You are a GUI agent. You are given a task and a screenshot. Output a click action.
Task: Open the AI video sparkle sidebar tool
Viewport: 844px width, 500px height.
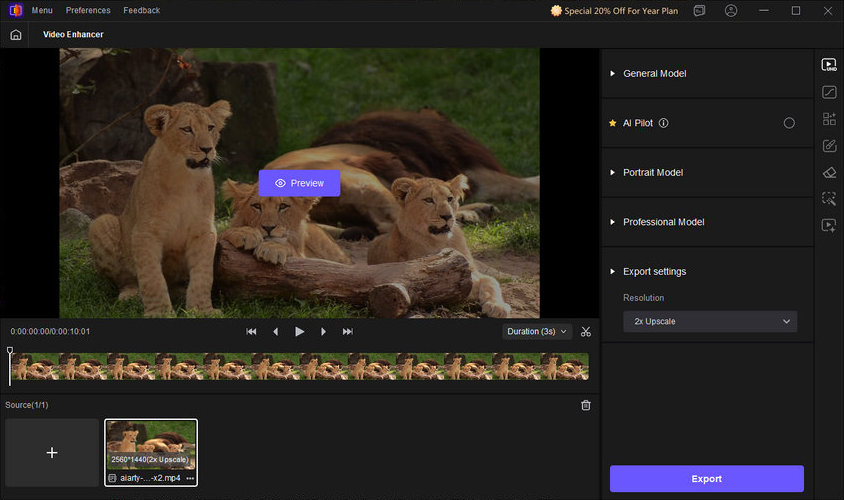click(829, 225)
